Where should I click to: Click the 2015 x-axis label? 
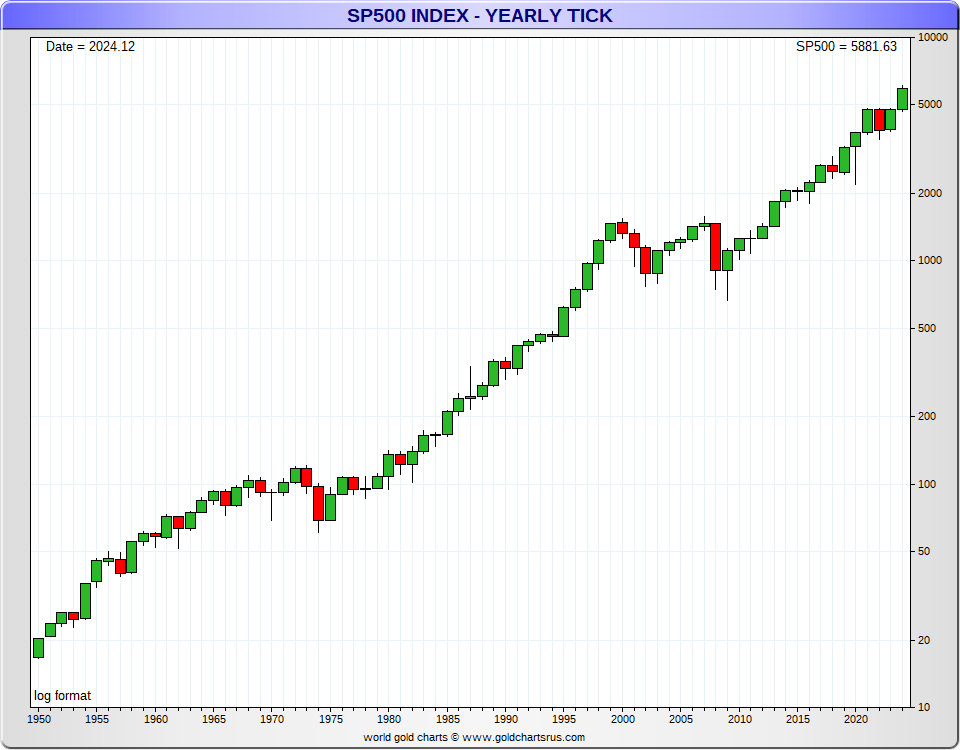pos(798,719)
